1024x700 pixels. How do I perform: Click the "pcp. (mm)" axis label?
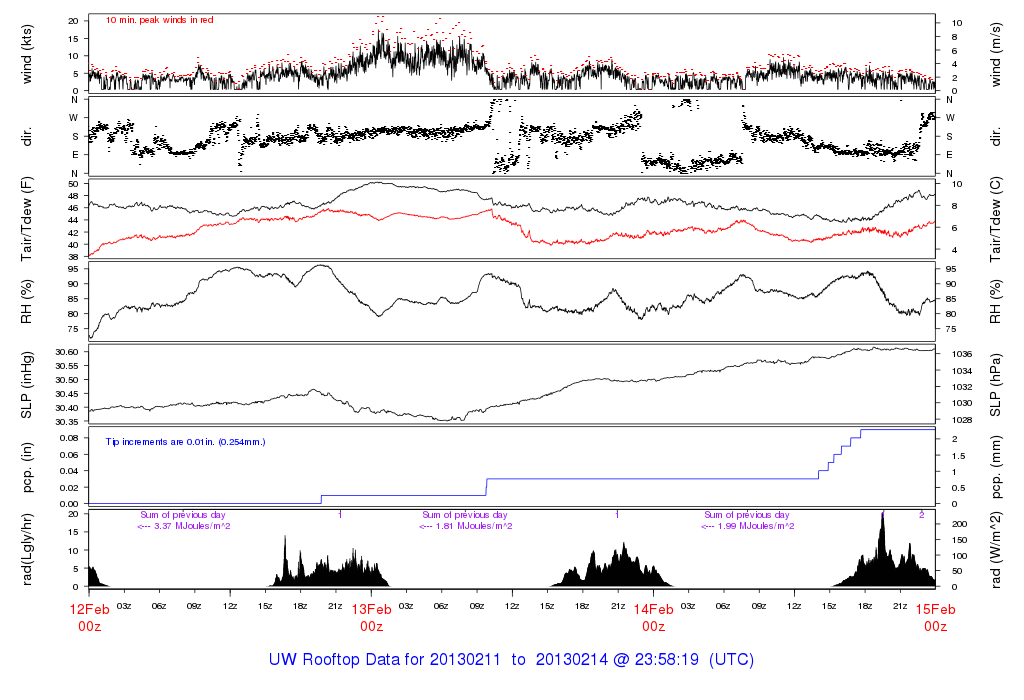tap(995, 468)
